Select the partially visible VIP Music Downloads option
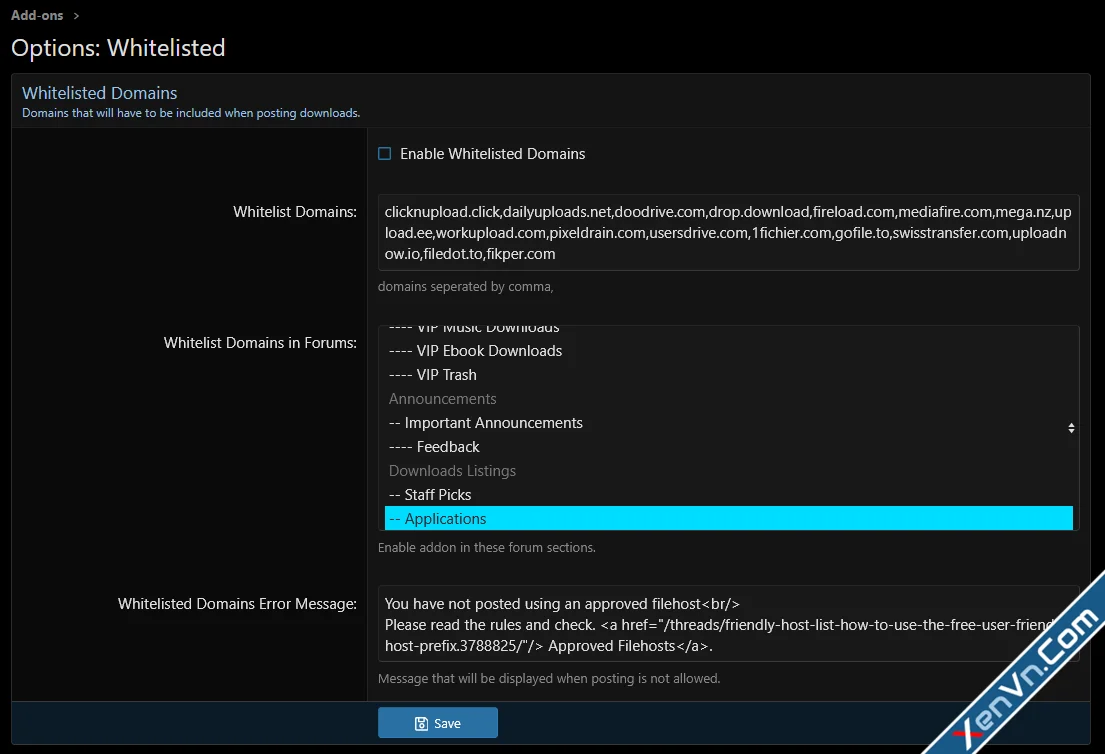This screenshot has height=754, width=1105. pos(728,330)
